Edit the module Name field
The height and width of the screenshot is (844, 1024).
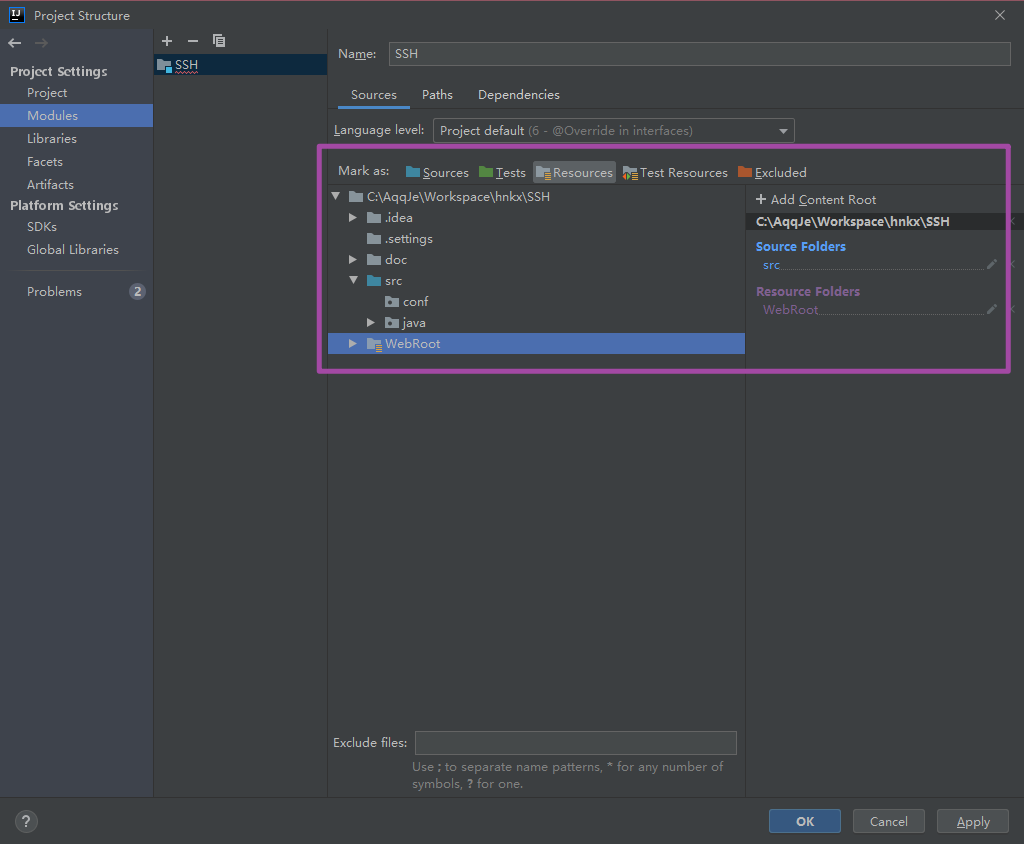699,54
